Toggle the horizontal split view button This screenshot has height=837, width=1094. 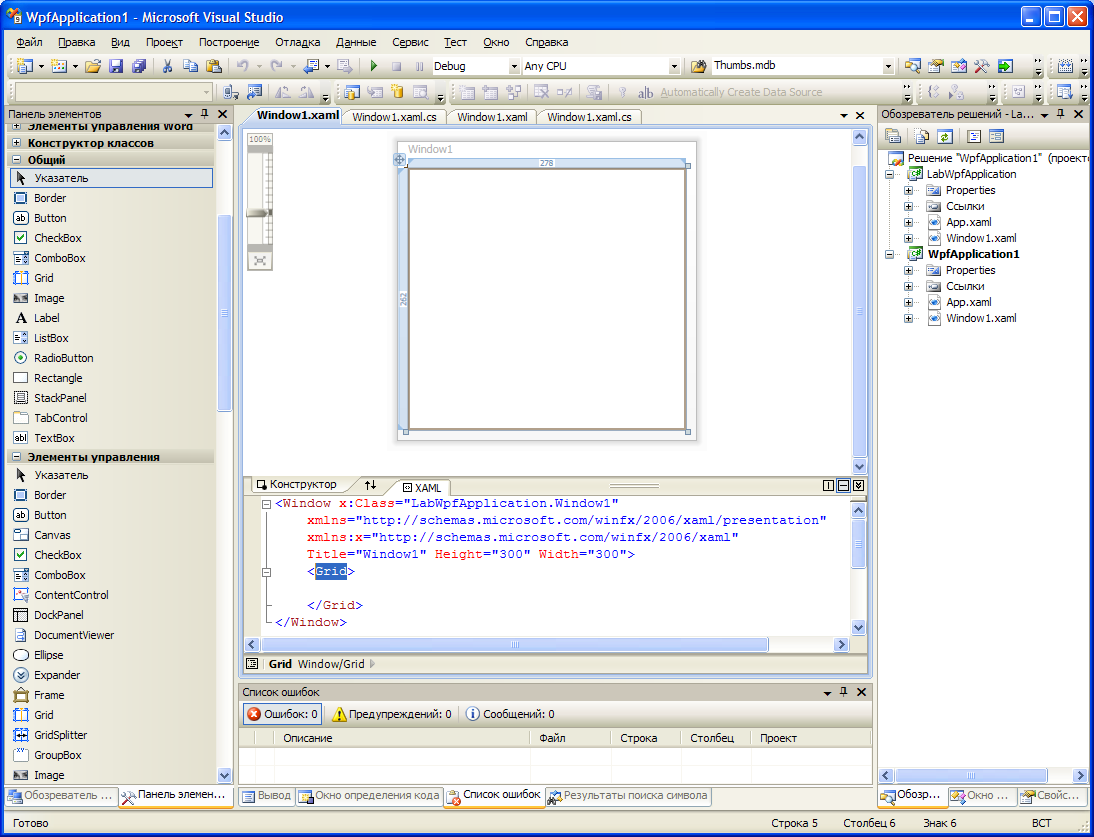pyautogui.click(x=843, y=485)
